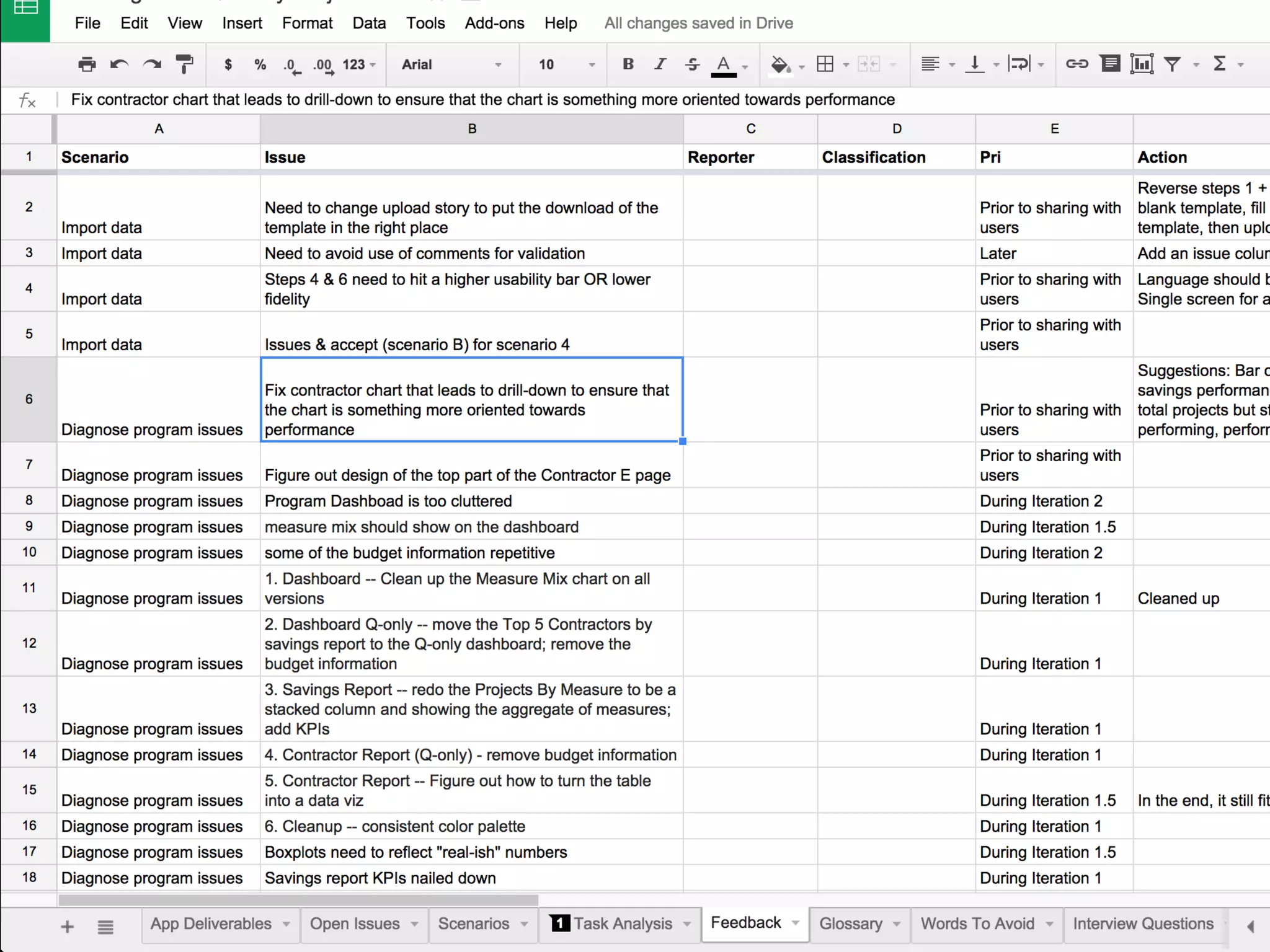Click the paint format roller icon
Viewport: 1270px width, 952px height.
point(184,64)
